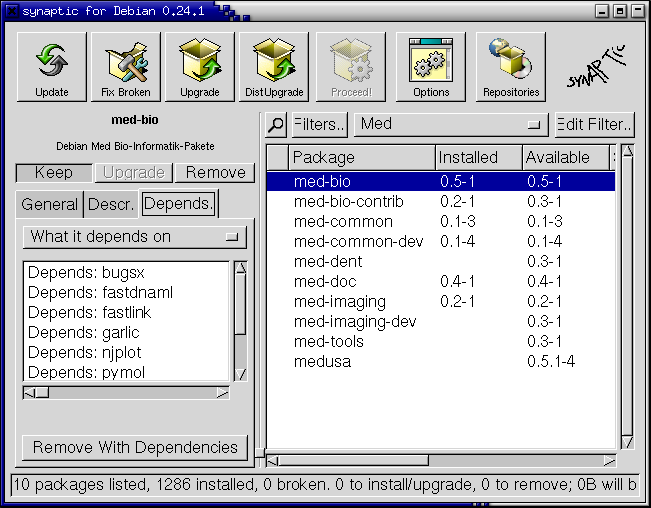Sort by the Installed column header
This screenshot has width=651, height=508.
[479, 158]
